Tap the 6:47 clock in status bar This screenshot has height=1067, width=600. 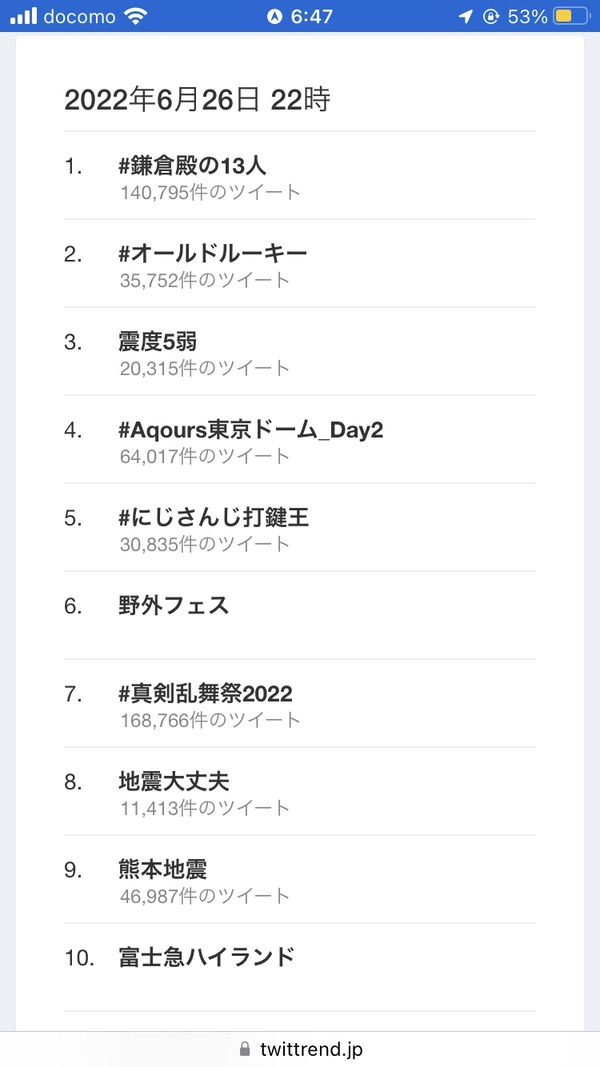click(x=312, y=16)
